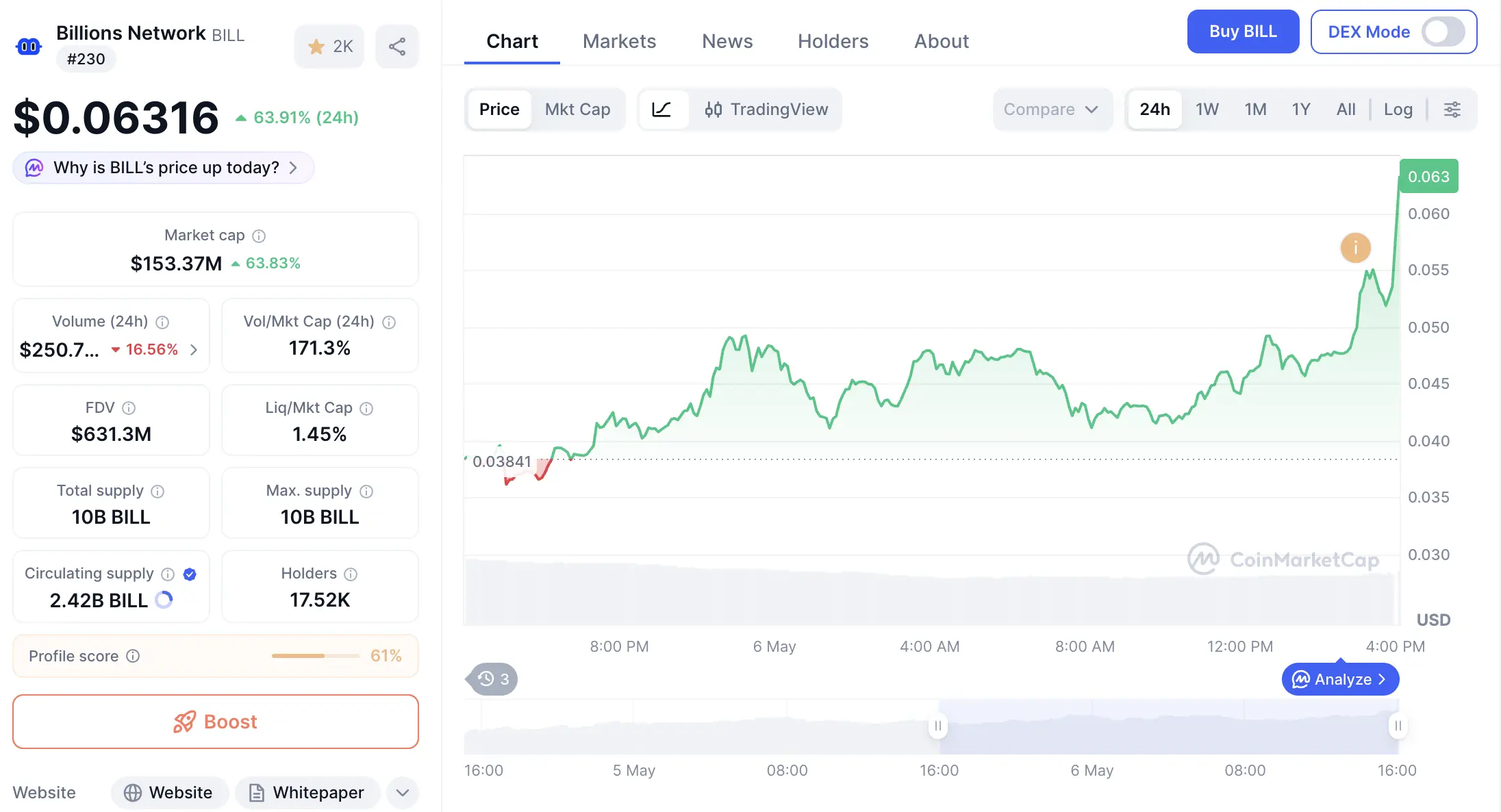
Task: Click the Max. supply info icon
Action: 366,492
